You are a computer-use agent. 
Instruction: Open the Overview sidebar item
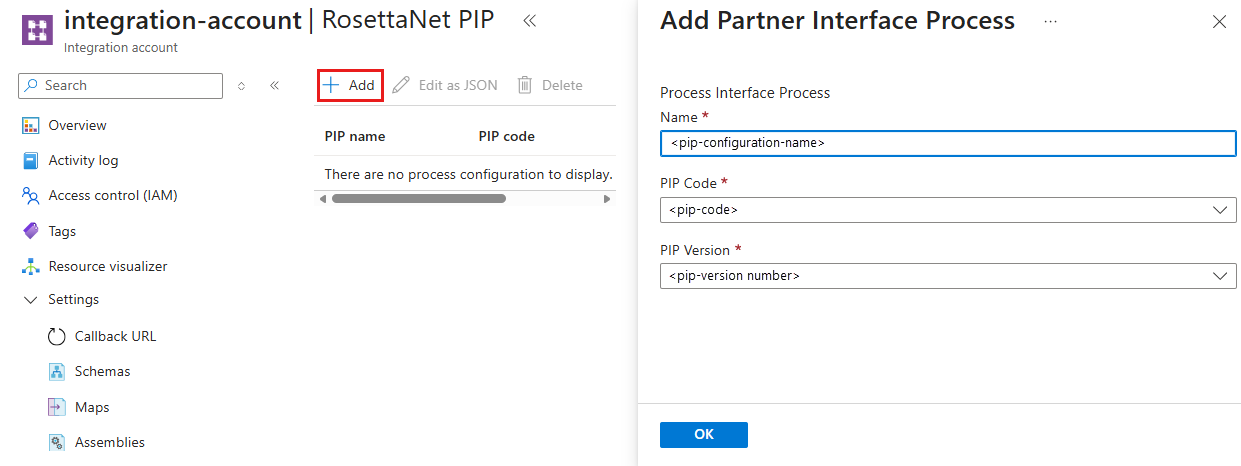(77, 126)
